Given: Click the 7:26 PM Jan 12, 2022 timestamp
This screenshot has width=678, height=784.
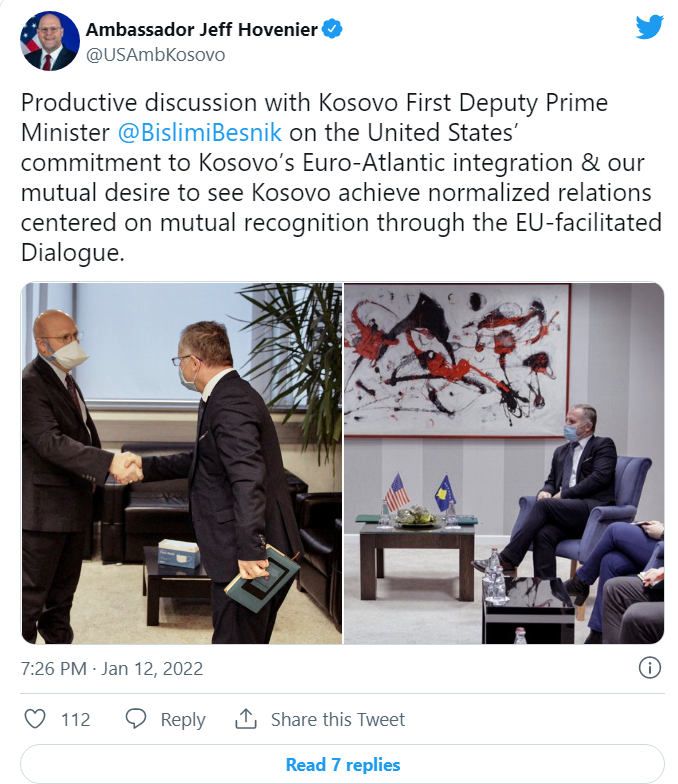Looking at the screenshot, I should click(x=112, y=668).
